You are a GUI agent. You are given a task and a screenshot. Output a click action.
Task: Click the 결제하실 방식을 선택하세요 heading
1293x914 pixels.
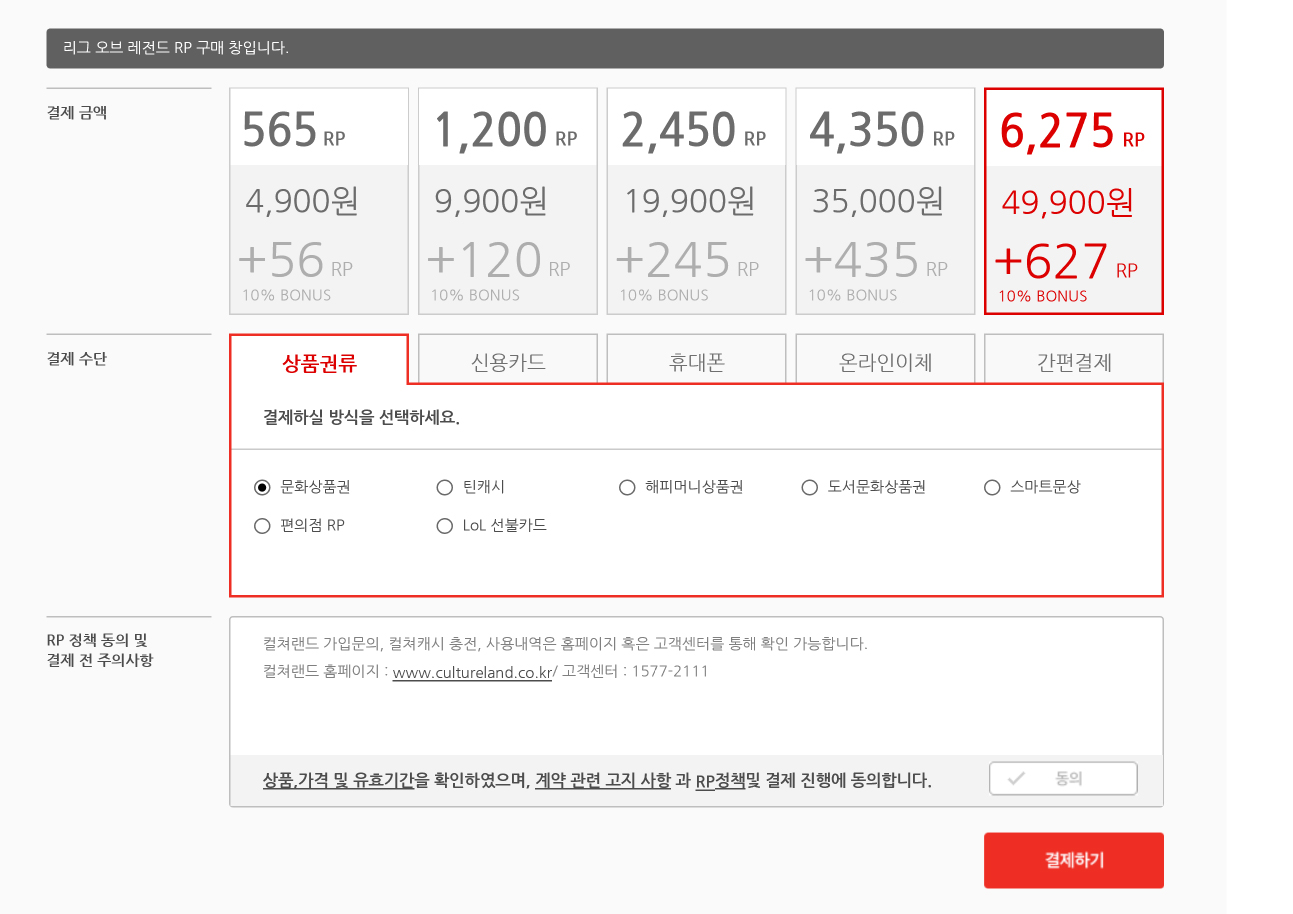[361, 418]
